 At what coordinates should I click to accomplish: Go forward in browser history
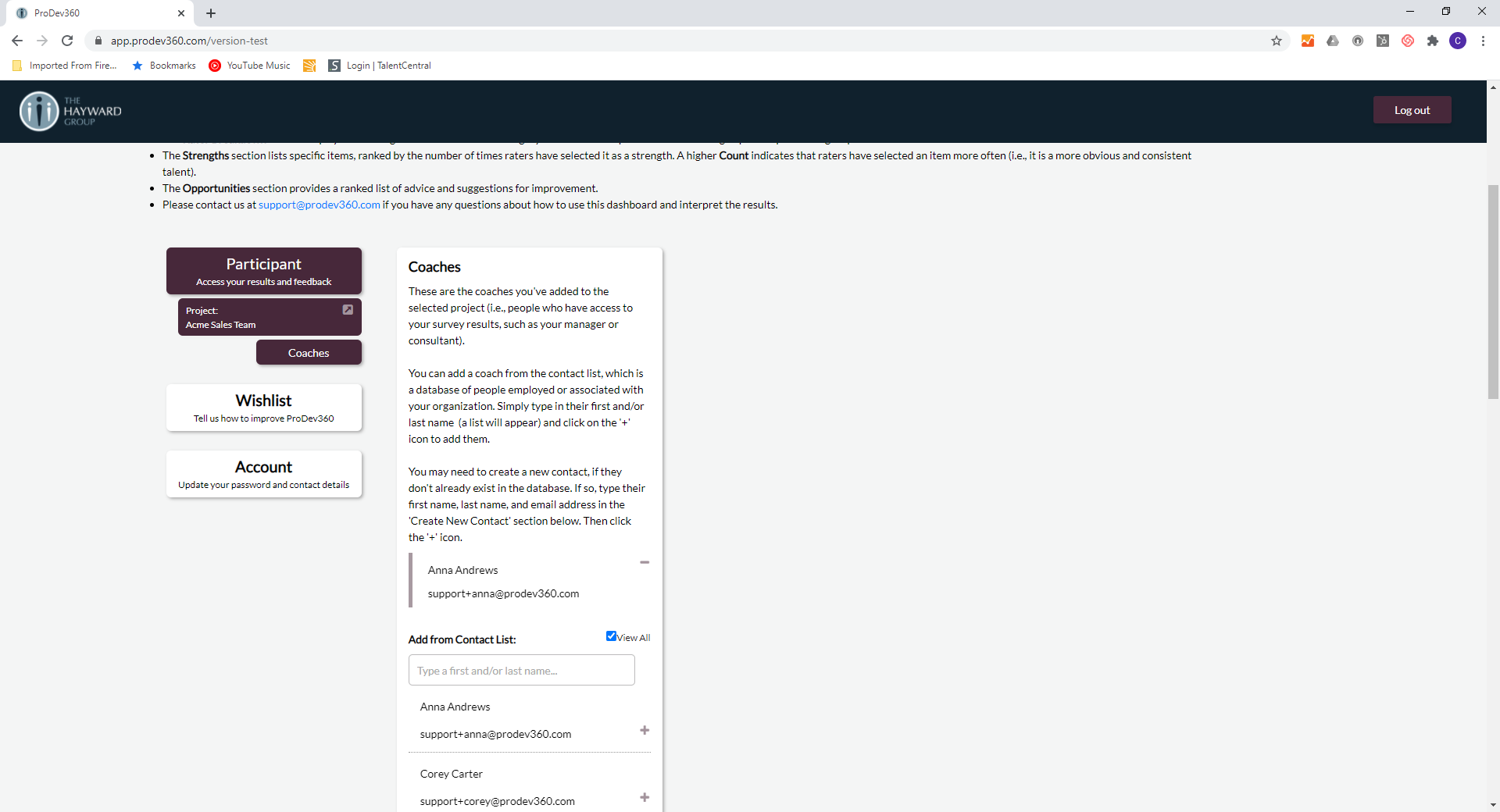[42, 41]
